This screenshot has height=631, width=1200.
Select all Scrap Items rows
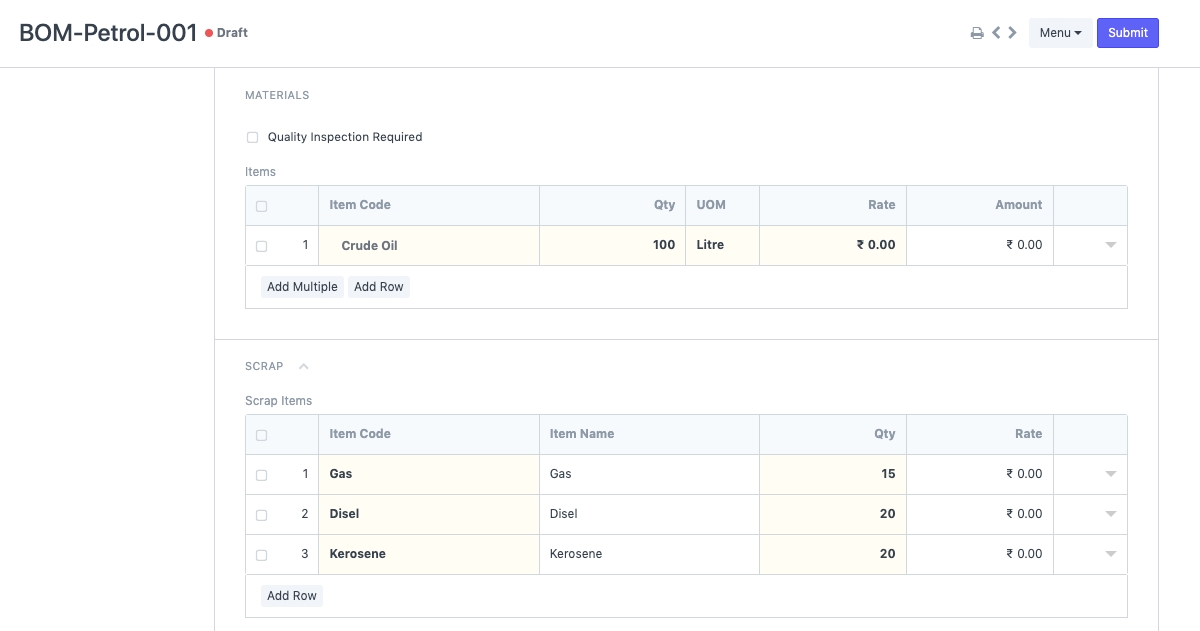coord(262,435)
